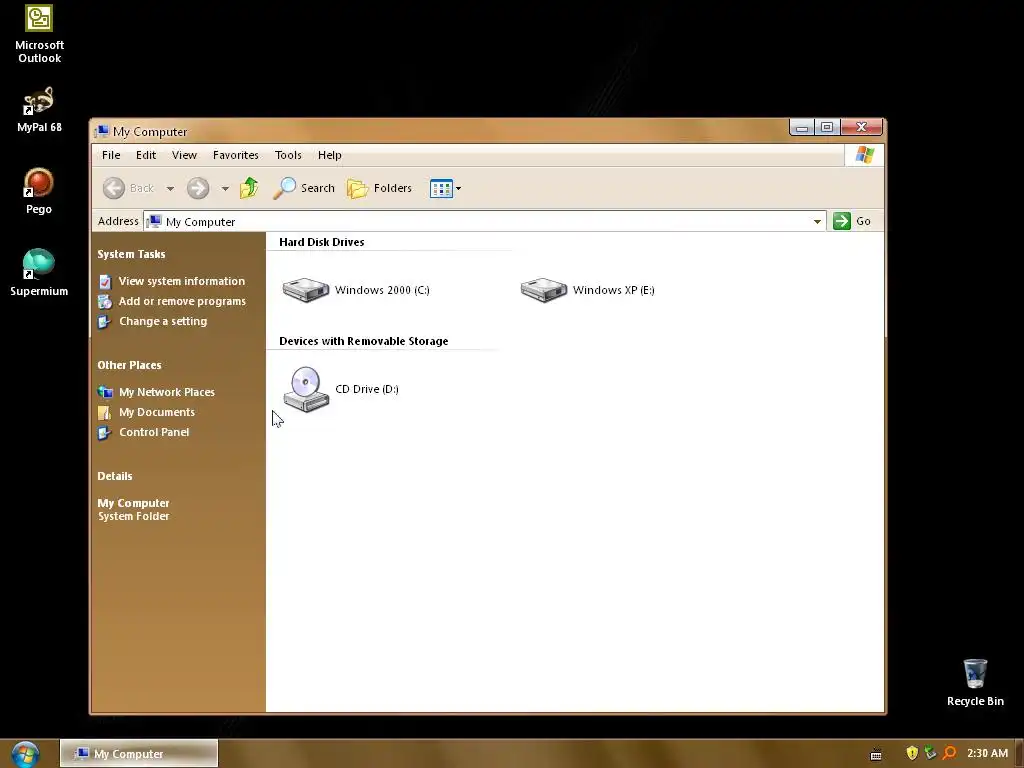Open the Microsoft Outlook desktop icon

pos(39,35)
